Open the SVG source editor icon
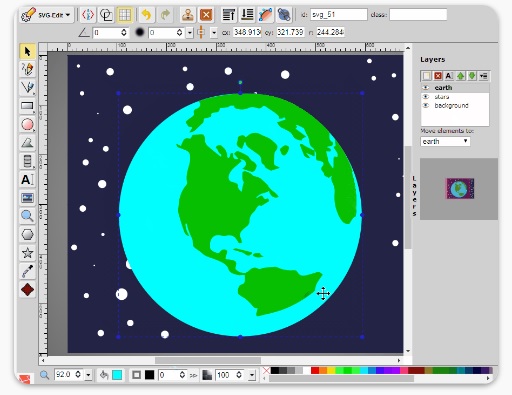512x395 pixels. pyautogui.click(x=88, y=15)
